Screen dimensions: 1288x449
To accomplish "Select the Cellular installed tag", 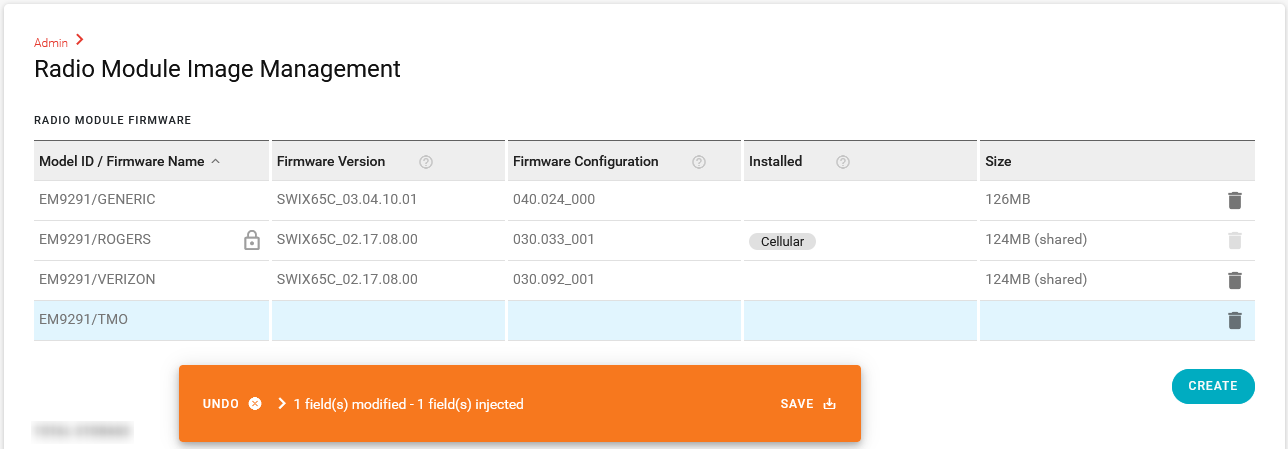I will click(782, 241).
